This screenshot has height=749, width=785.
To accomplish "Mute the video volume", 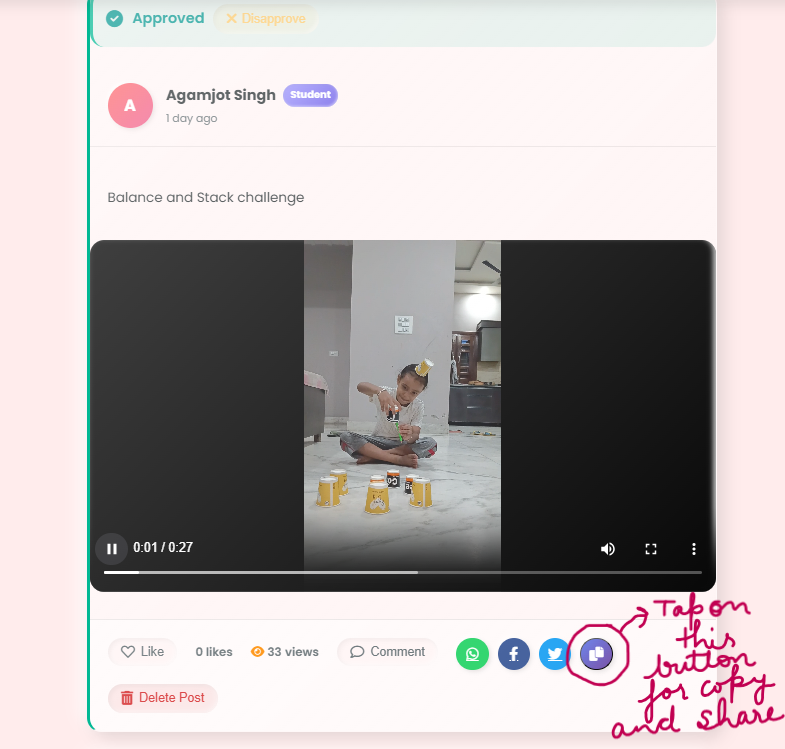I will 608,549.
